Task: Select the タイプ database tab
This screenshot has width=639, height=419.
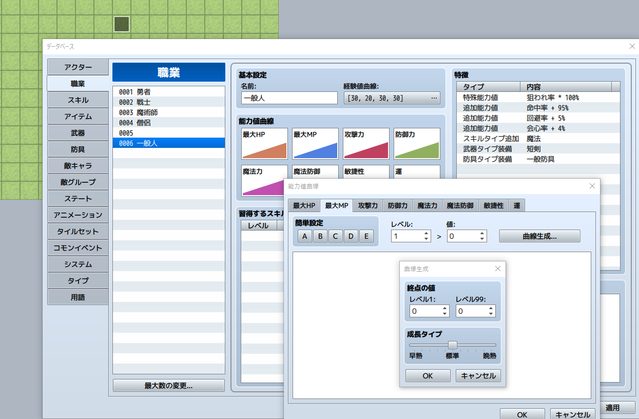Action: (78, 281)
